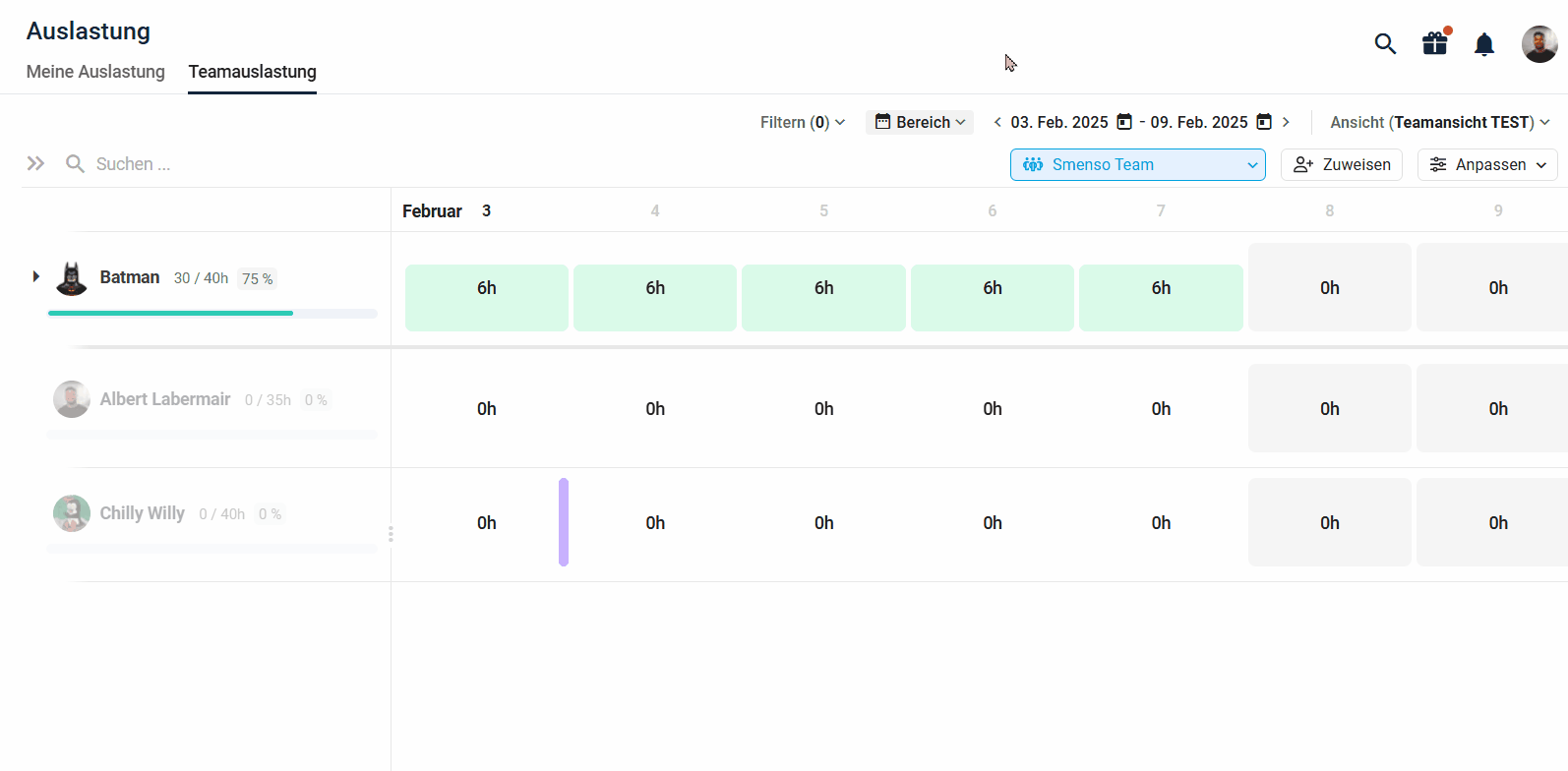The image size is (1568, 771).
Task: Open start date calendar picker icon
Action: click(x=1124, y=122)
